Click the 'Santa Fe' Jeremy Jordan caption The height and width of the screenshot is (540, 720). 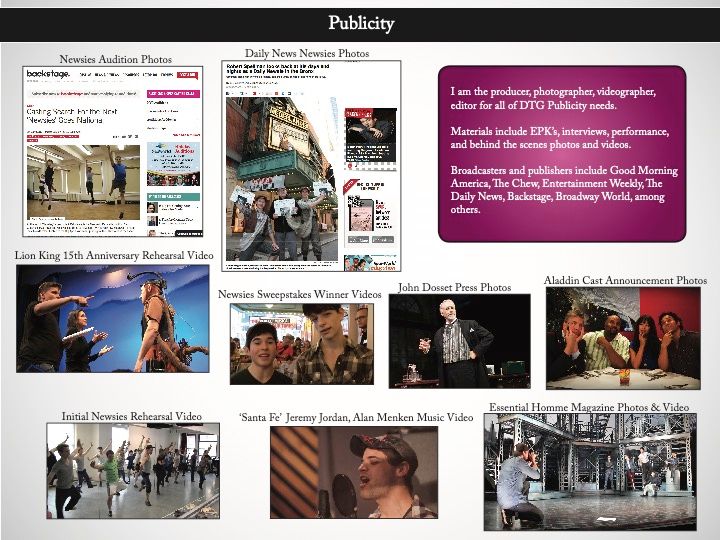click(x=356, y=417)
